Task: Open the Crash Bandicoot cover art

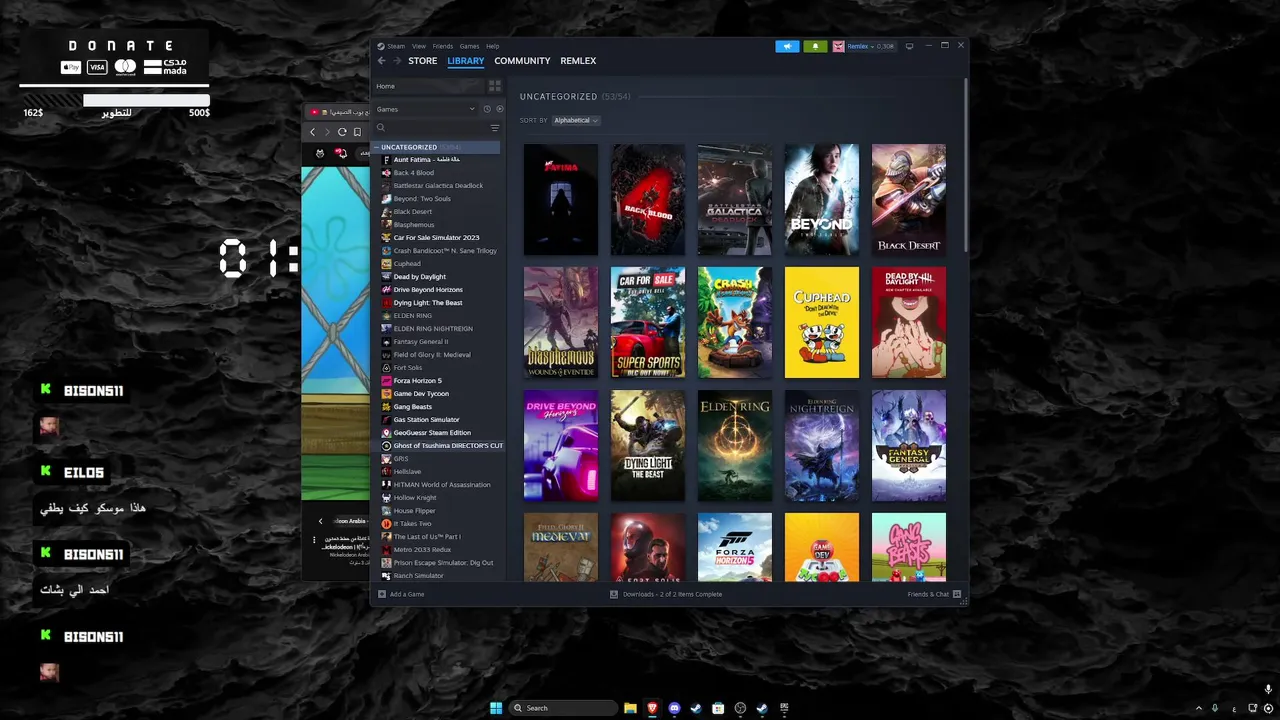Action: pyautogui.click(x=735, y=323)
